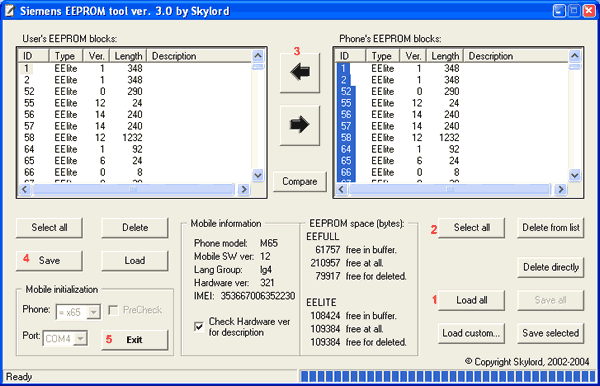Click scroll-down arrow in Phone's EEPROM list
This screenshot has height=386, width=600.
point(575,175)
